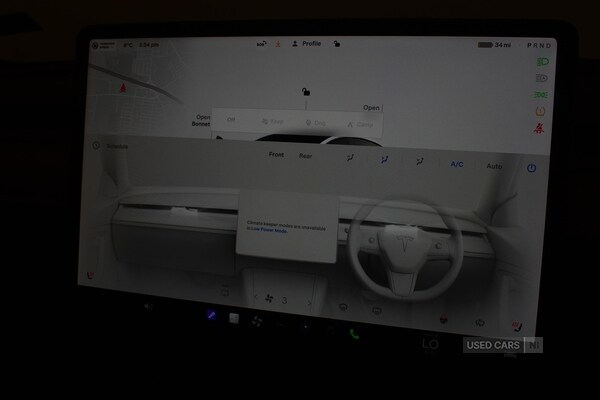
Task: Tap the fan speed icon
Action: pyautogui.click(x=269, y=299)
